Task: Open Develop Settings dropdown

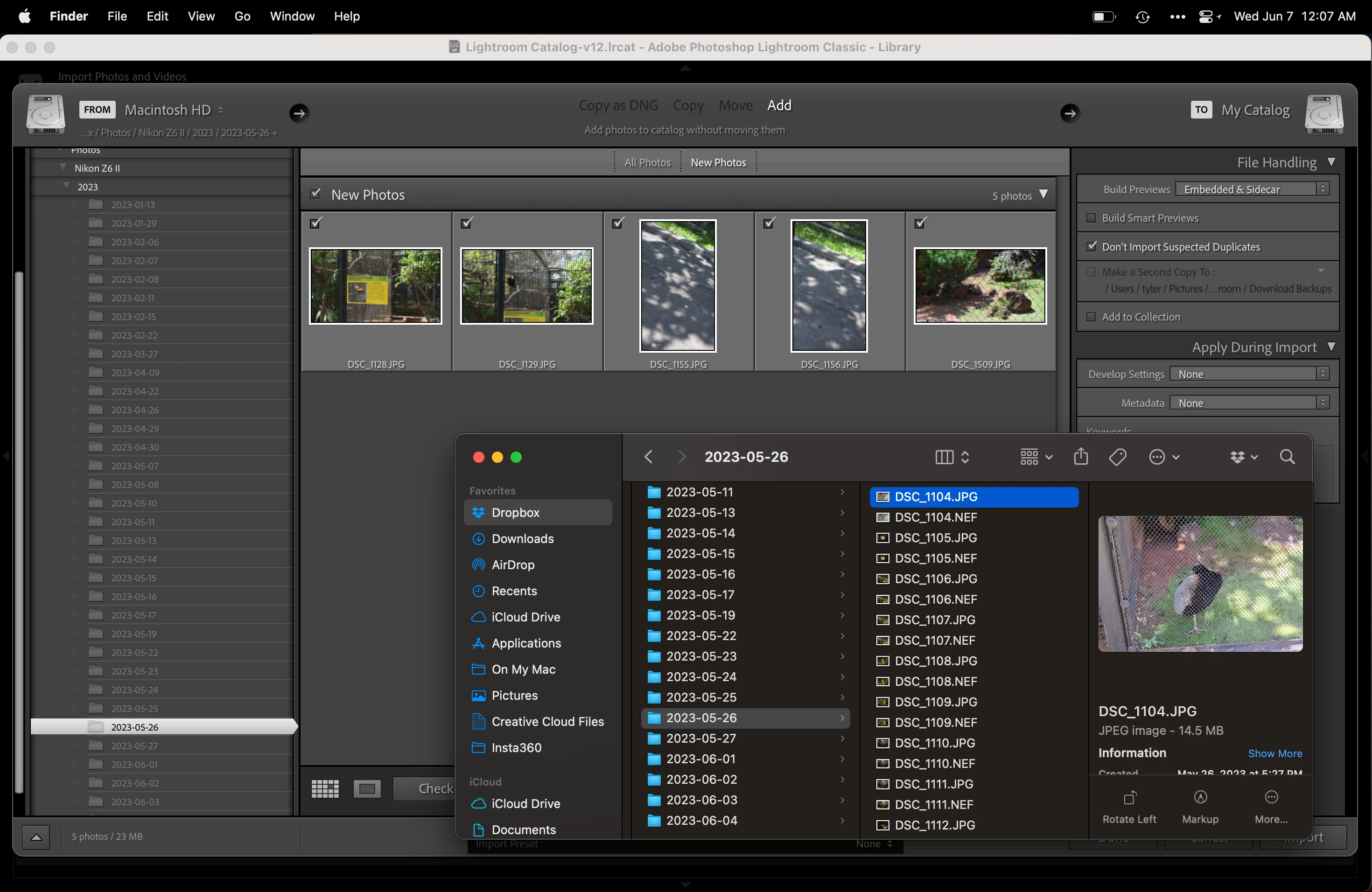Action: [x=1249, y=374]
